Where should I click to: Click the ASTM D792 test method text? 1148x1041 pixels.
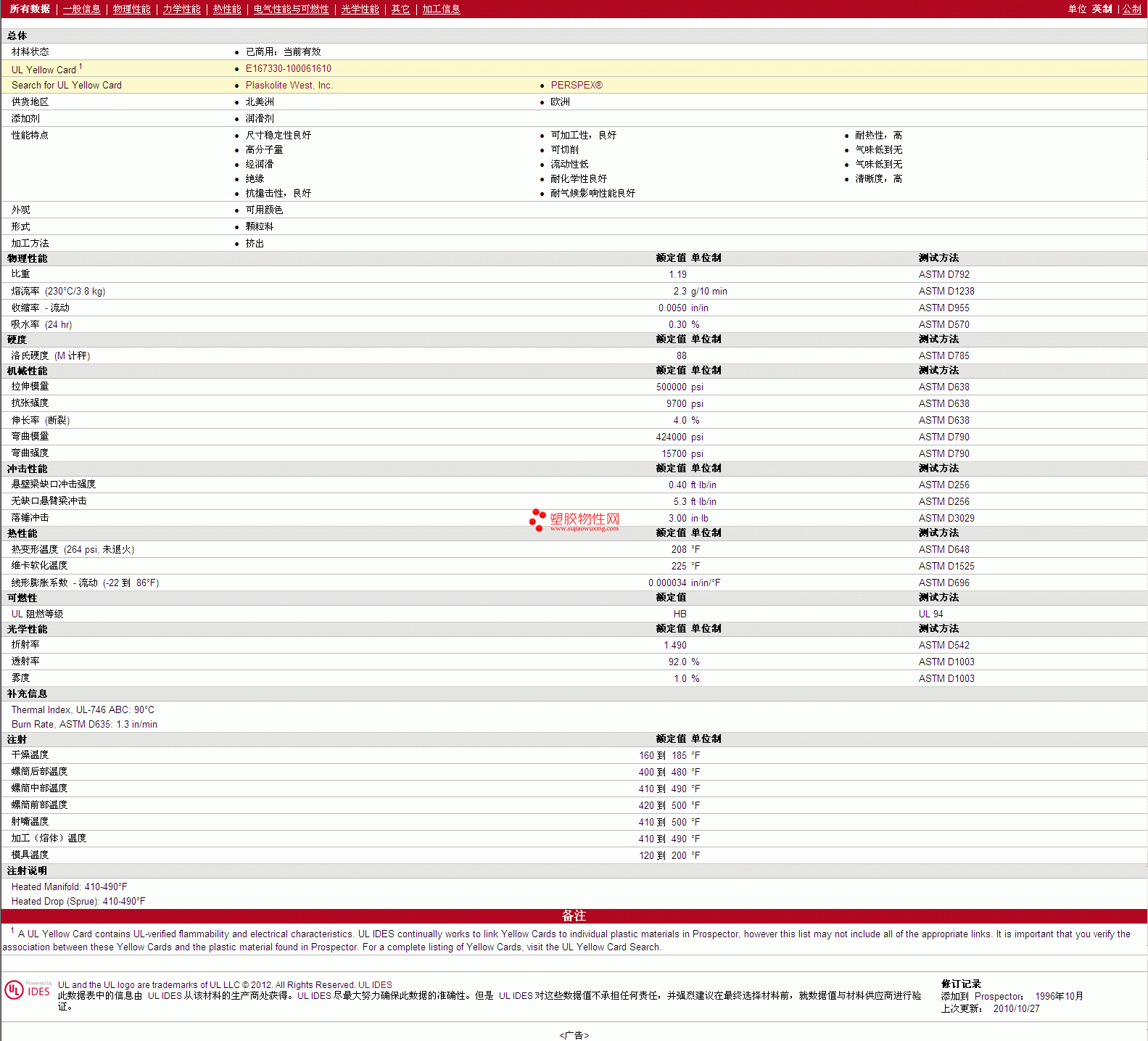[943, 274]
